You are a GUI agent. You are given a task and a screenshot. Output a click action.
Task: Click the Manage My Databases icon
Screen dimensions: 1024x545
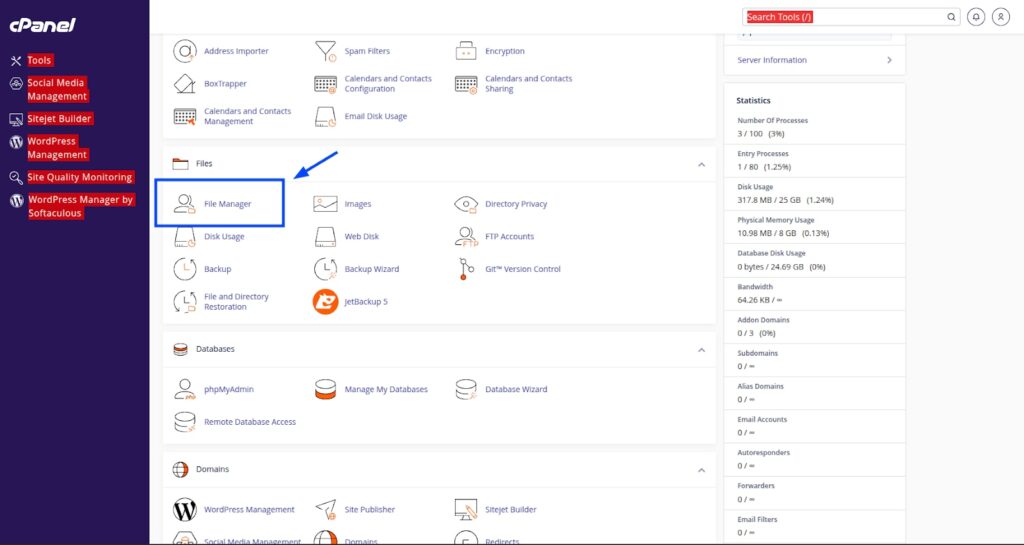point(325,389)
